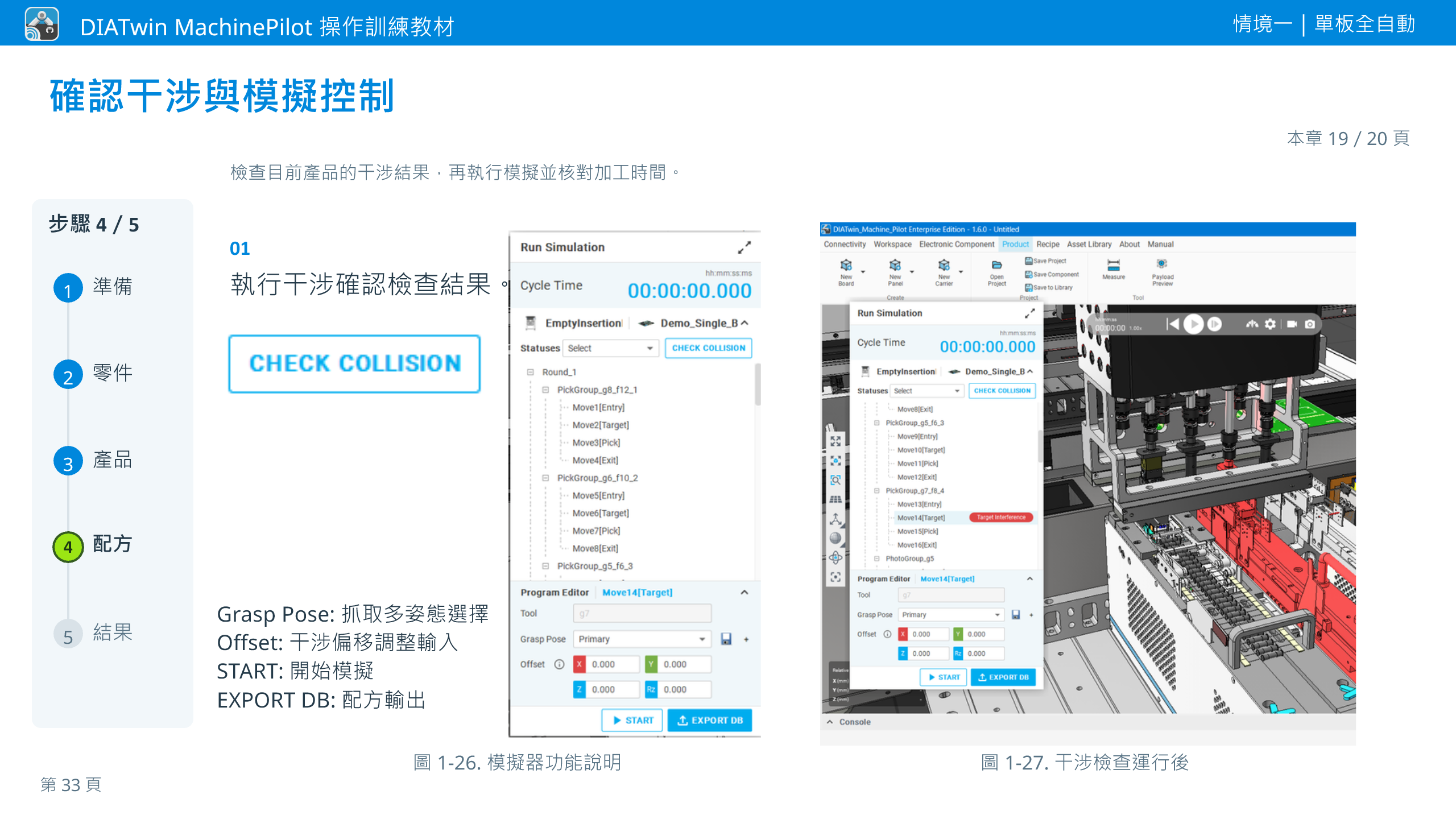Viewport: 1456px width, 819px height.
Task: Click the DIATwin MachinePilot logo in the slide header
Action: 42,24
